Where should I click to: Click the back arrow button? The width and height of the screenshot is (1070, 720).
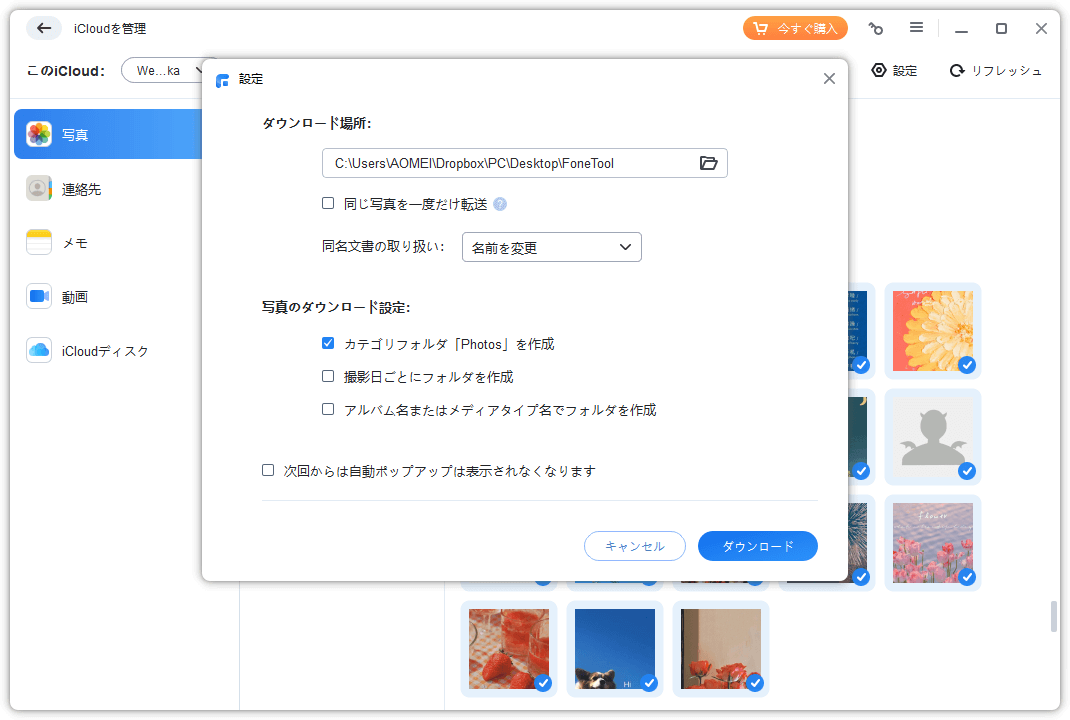(x=44, y=28)
